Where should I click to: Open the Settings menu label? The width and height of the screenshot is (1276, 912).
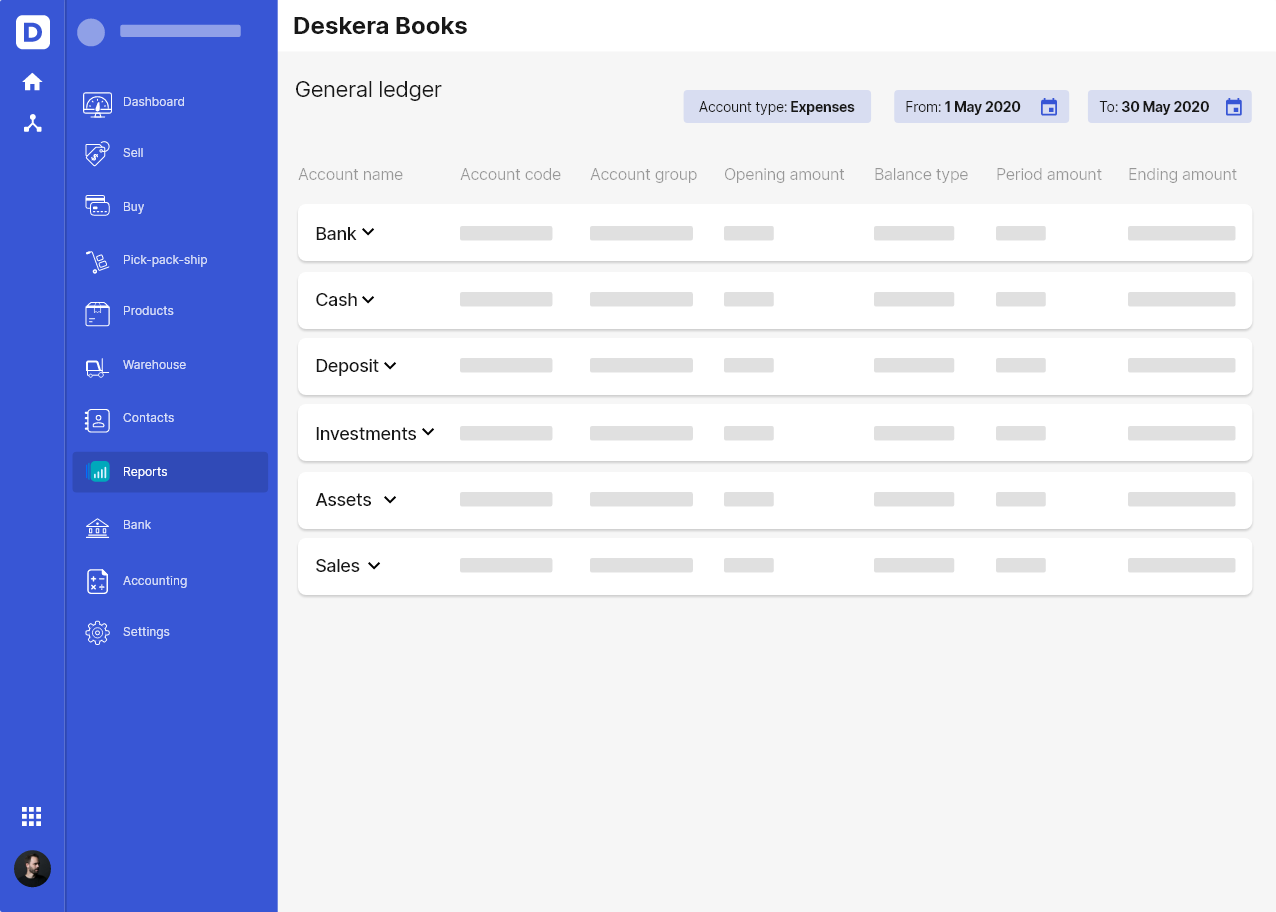[x=146, y=632]
